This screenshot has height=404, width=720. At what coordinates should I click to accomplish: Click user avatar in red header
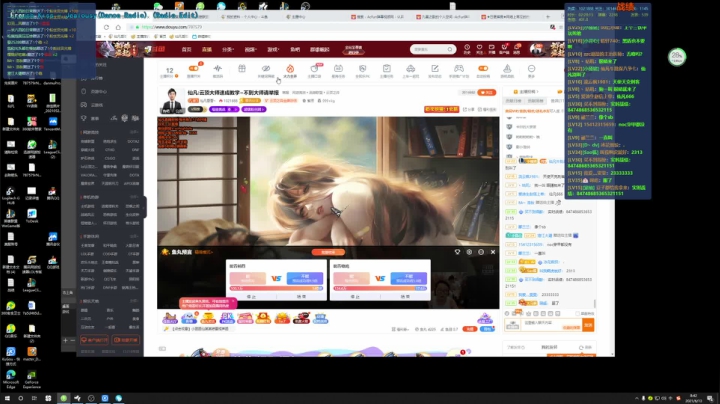coord(536,49)
